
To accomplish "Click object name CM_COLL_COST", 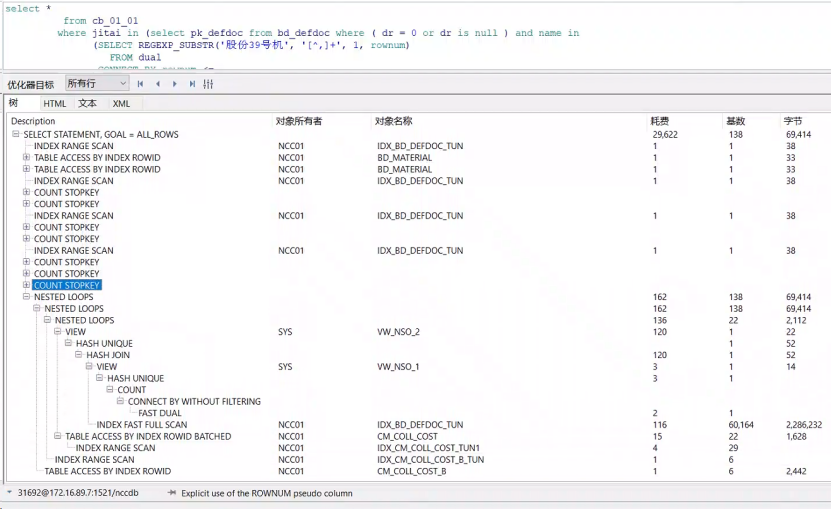I will 408,436.
